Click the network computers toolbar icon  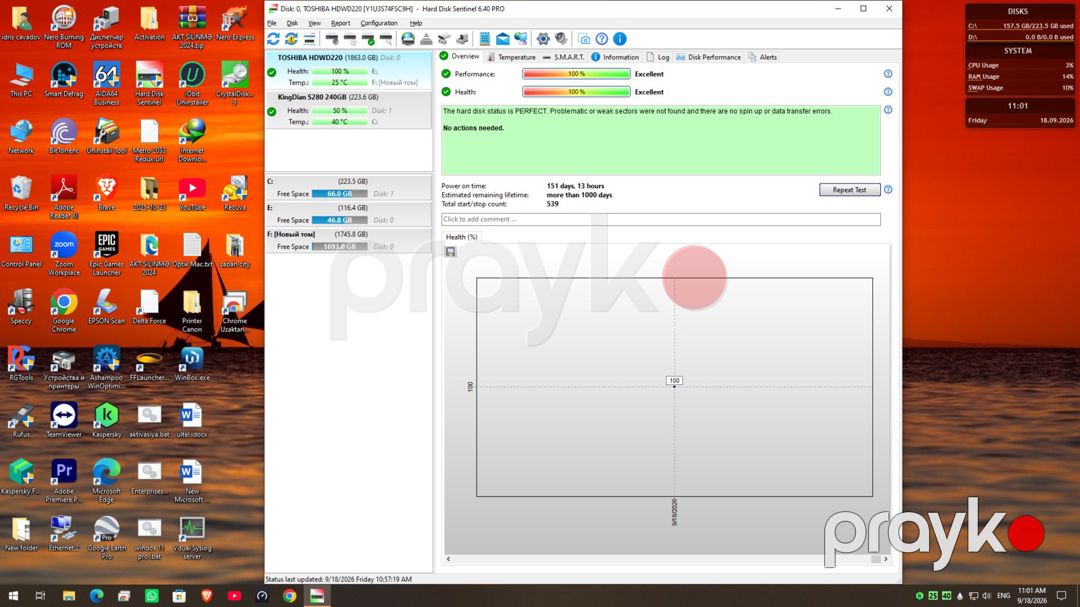[521, 39]
